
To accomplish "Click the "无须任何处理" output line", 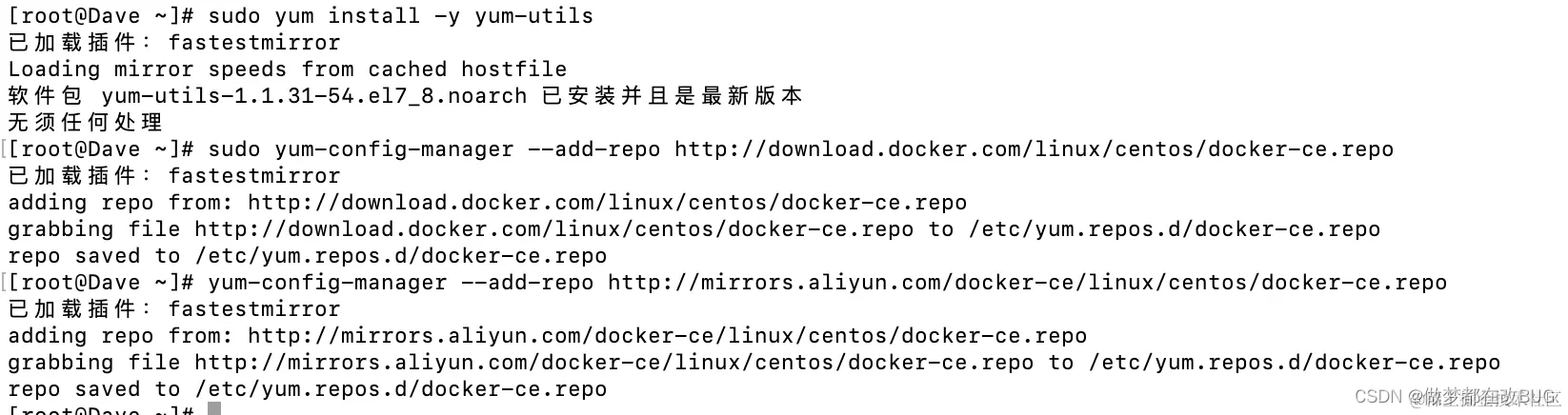I will pyautogui.click(x=86, y=123).
